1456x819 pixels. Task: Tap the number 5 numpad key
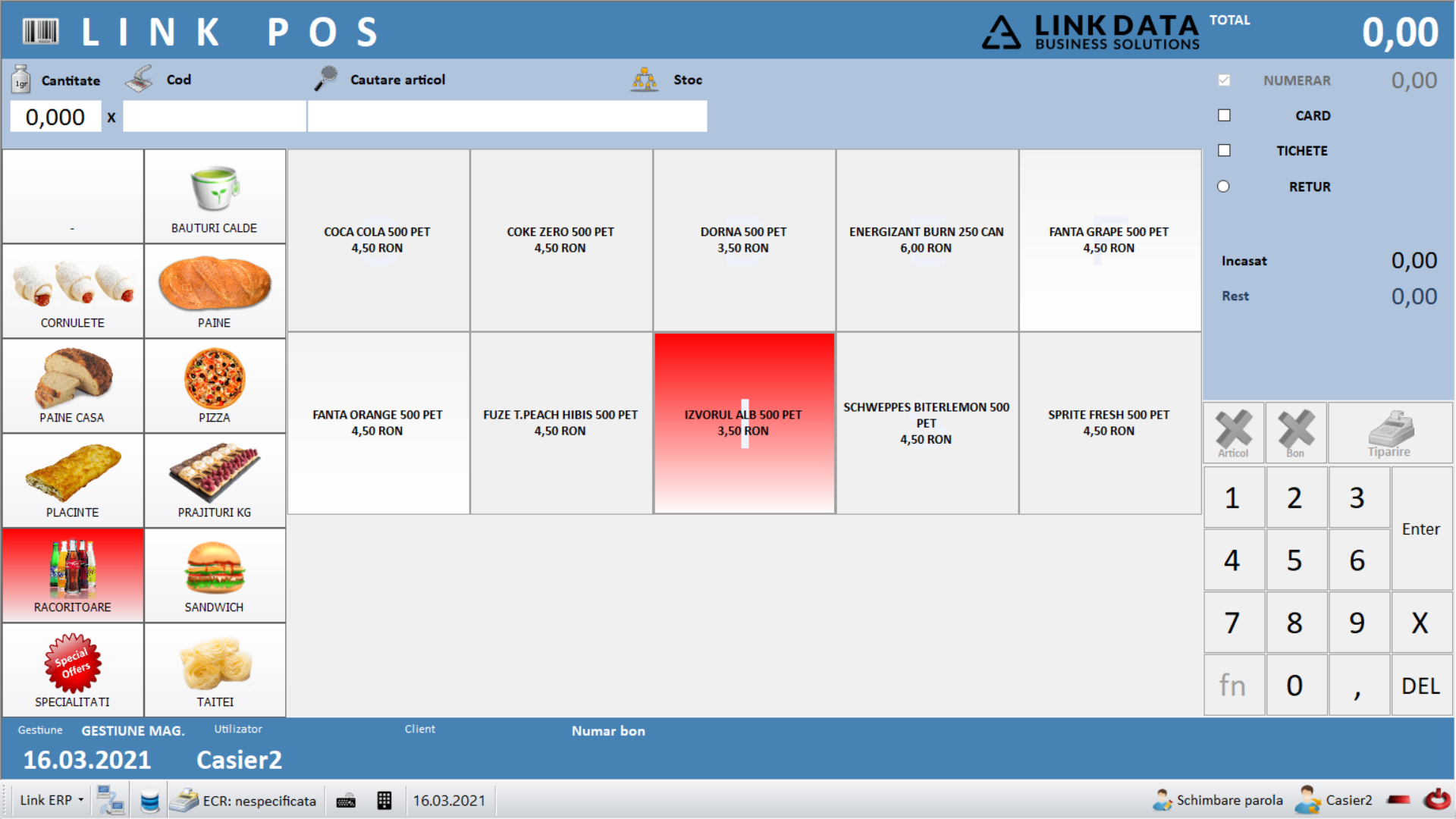(x=1295, y=560)
